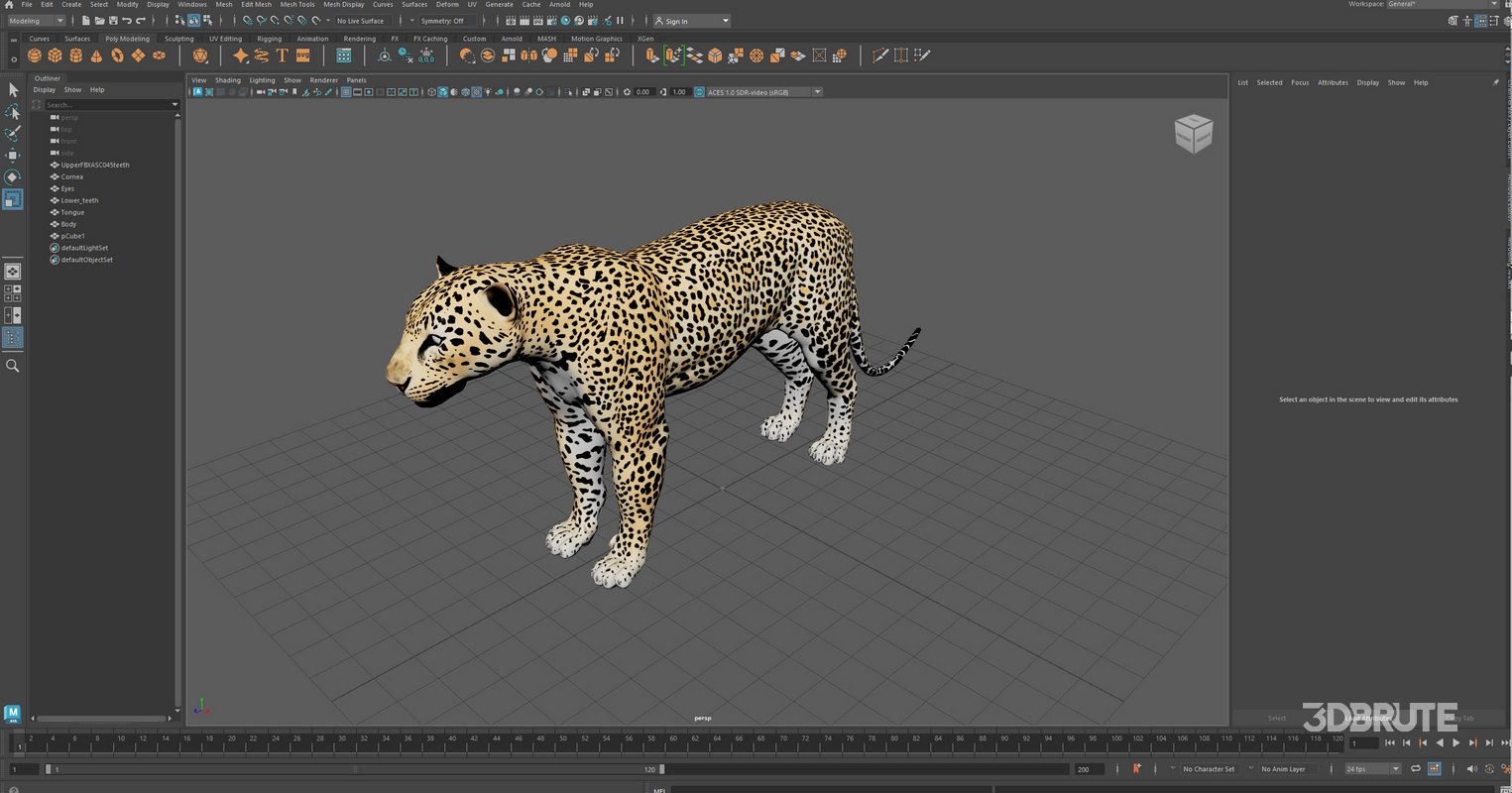
Task: Click the Sign In button
Action: pyautogui.click(x=684, y=20)
